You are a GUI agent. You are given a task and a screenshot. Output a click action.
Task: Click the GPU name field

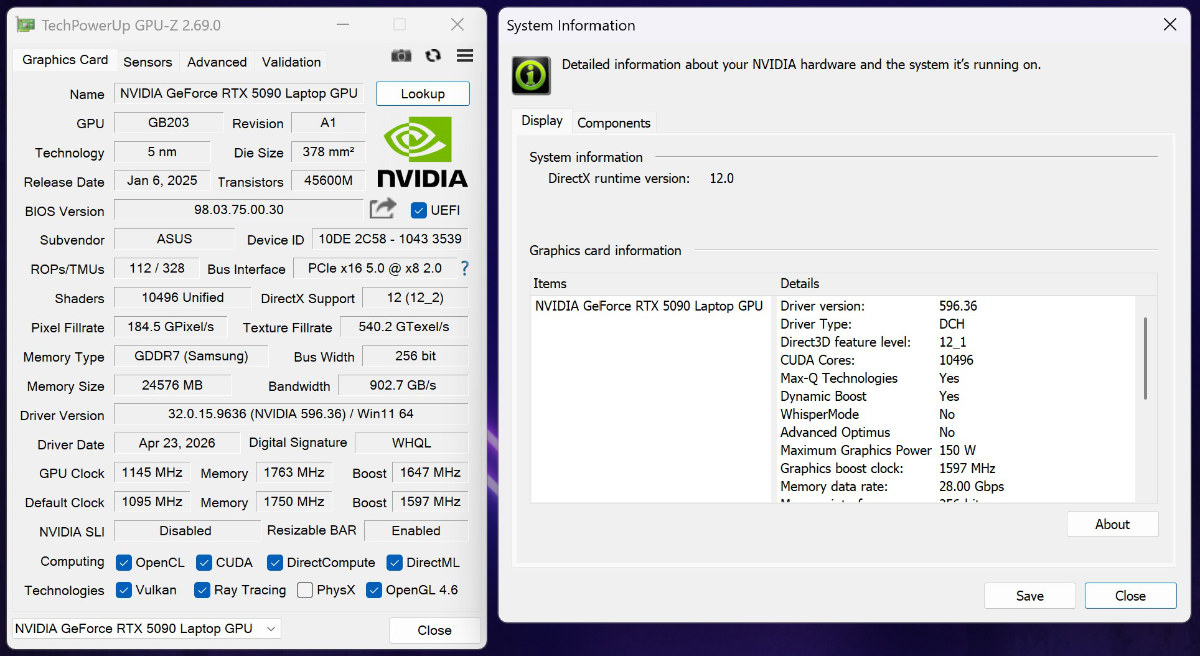tap(239, 93)
